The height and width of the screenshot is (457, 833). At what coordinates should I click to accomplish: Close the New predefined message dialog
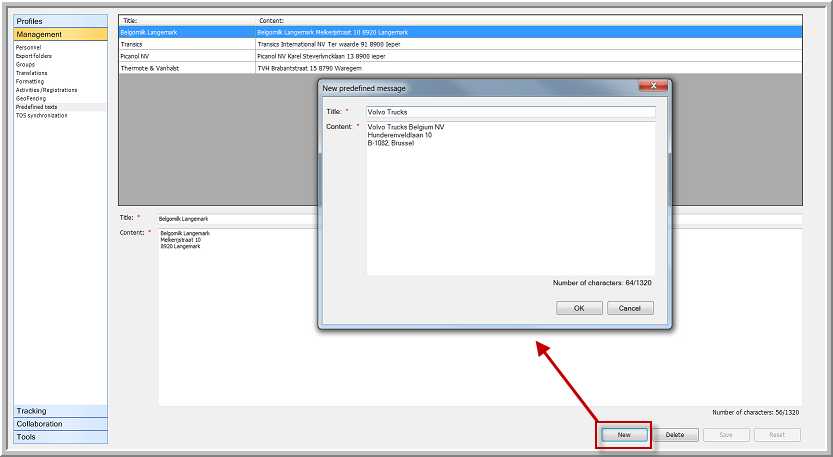[x=654, y=87]
